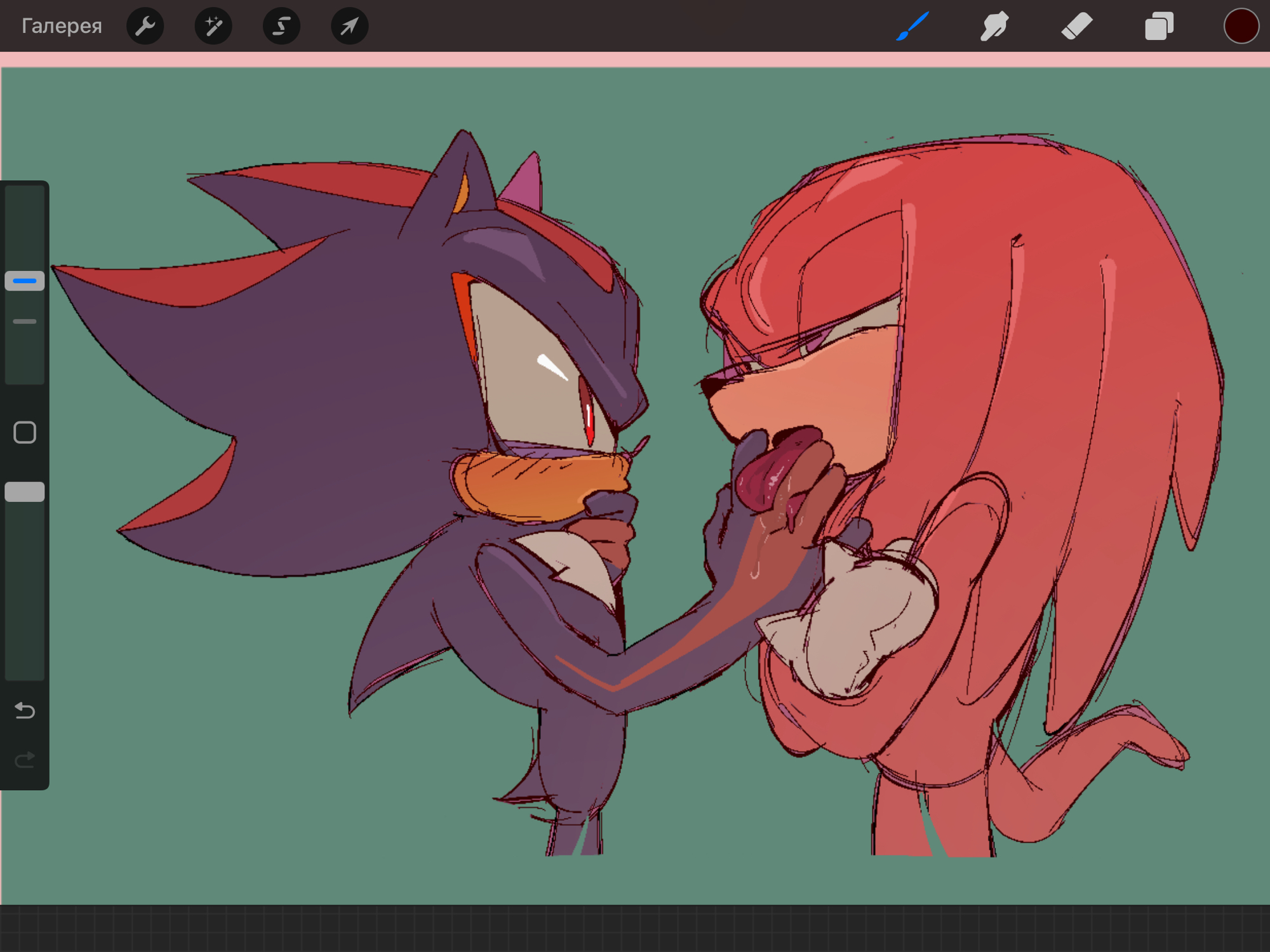Open the dark red color swatch

click(1241, 26)
